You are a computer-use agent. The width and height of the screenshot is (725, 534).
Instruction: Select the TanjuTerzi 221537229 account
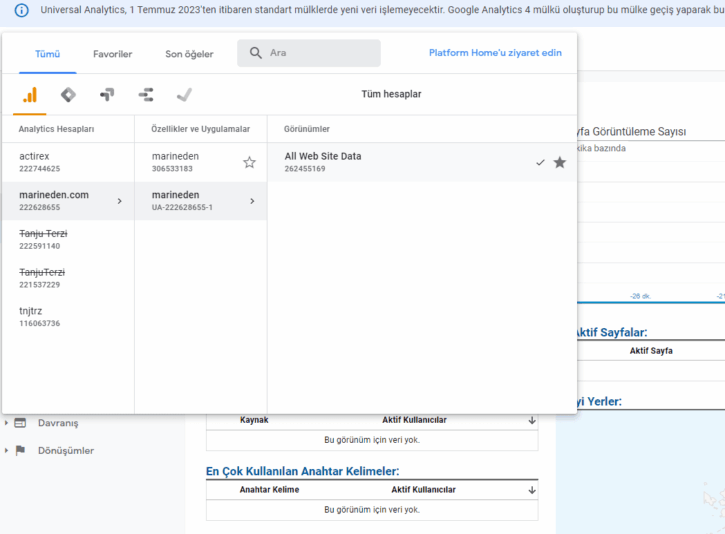(68, 278)
